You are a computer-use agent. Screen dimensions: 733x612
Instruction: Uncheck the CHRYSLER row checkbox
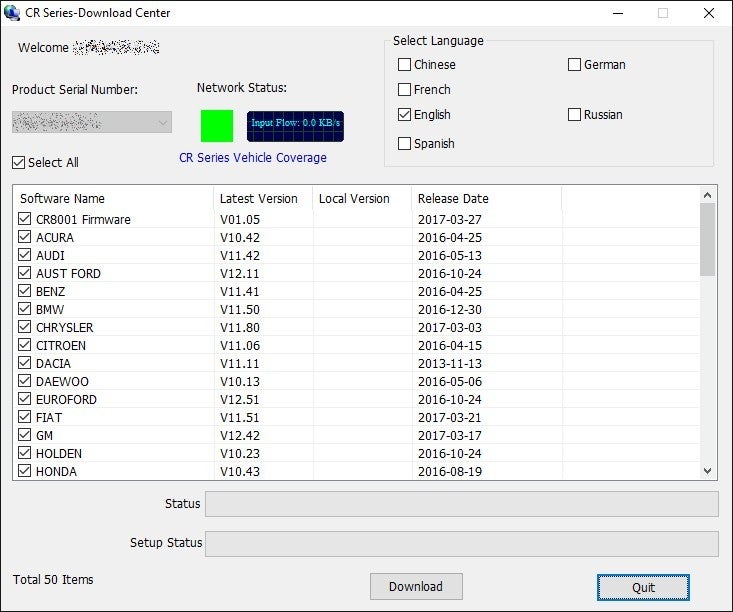[24, 327]
